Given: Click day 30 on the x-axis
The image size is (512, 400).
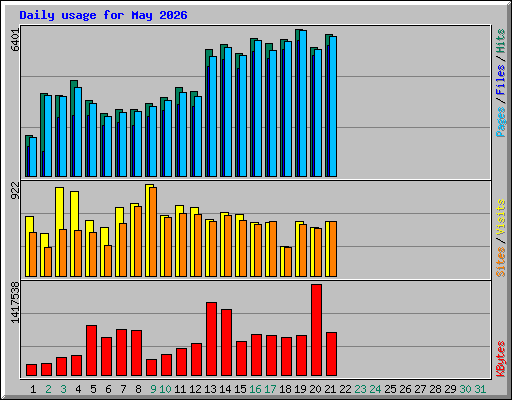Looking at the screenshot, I should point(465,389).
